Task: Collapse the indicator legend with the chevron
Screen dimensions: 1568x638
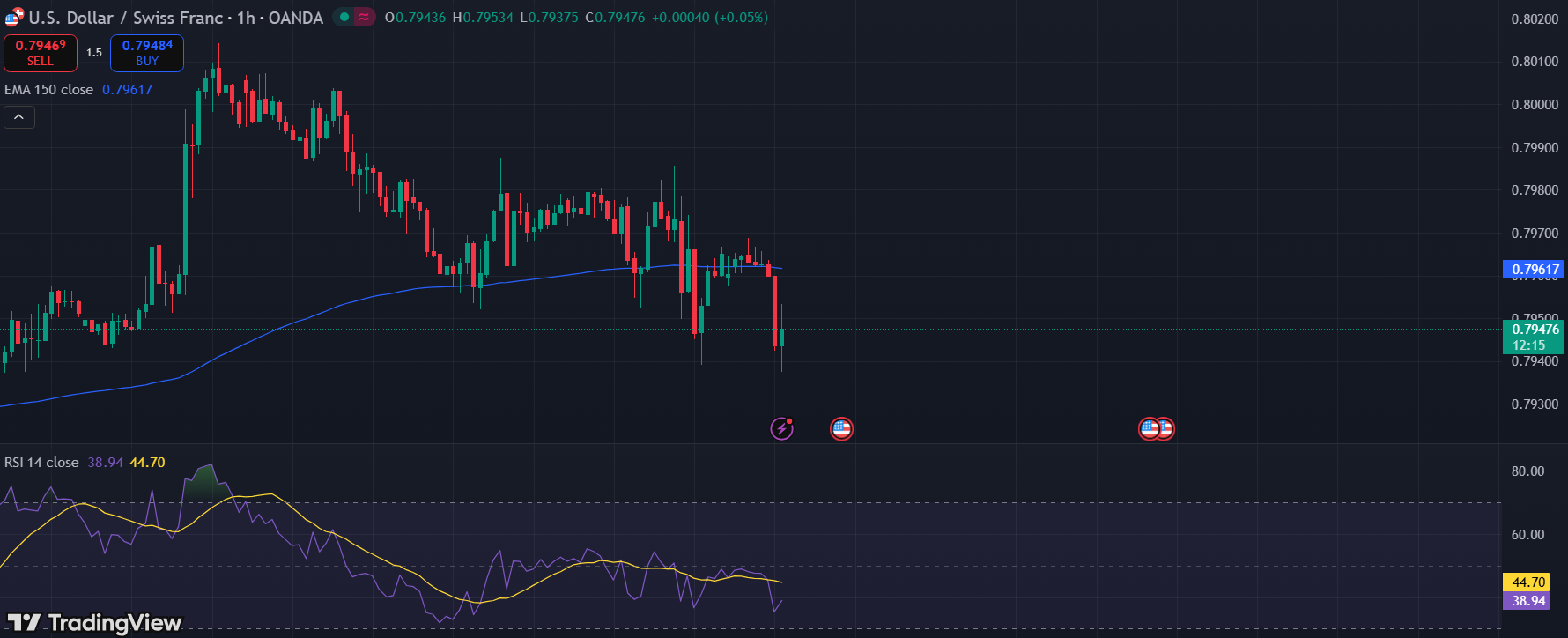Action: (19, 117)
